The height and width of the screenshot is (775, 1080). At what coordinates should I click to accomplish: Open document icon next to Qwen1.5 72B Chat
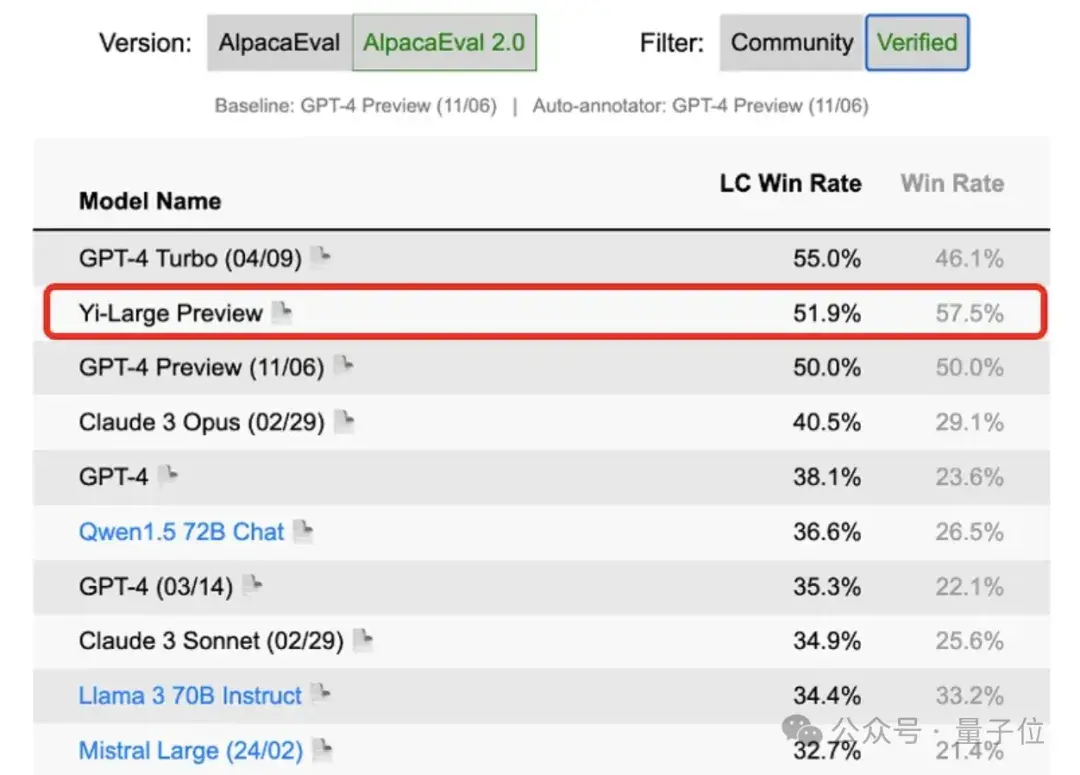pyautogui.click(x=302, y=532)
